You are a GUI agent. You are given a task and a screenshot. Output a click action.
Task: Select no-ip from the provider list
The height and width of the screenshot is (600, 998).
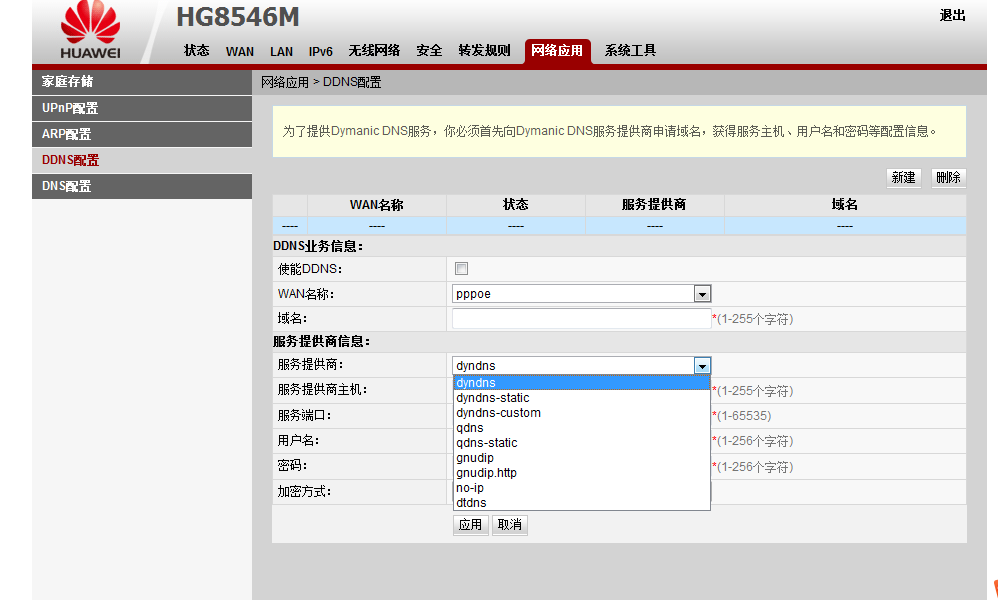(x=582, y=488)
